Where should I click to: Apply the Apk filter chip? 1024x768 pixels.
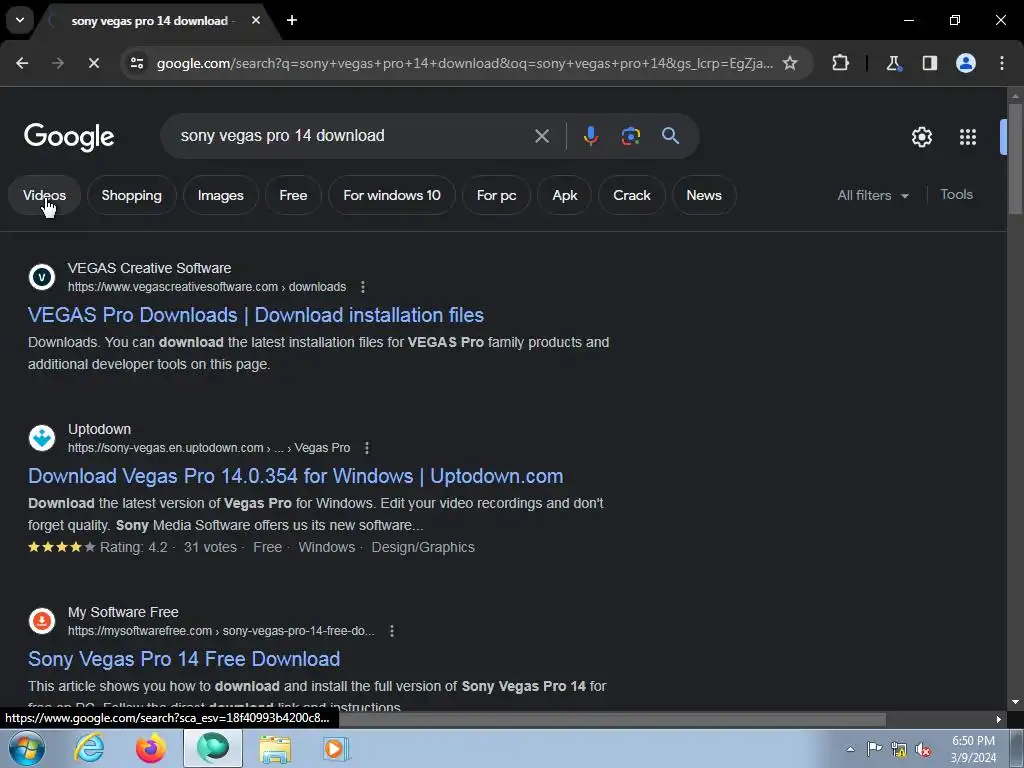[565, 195]
